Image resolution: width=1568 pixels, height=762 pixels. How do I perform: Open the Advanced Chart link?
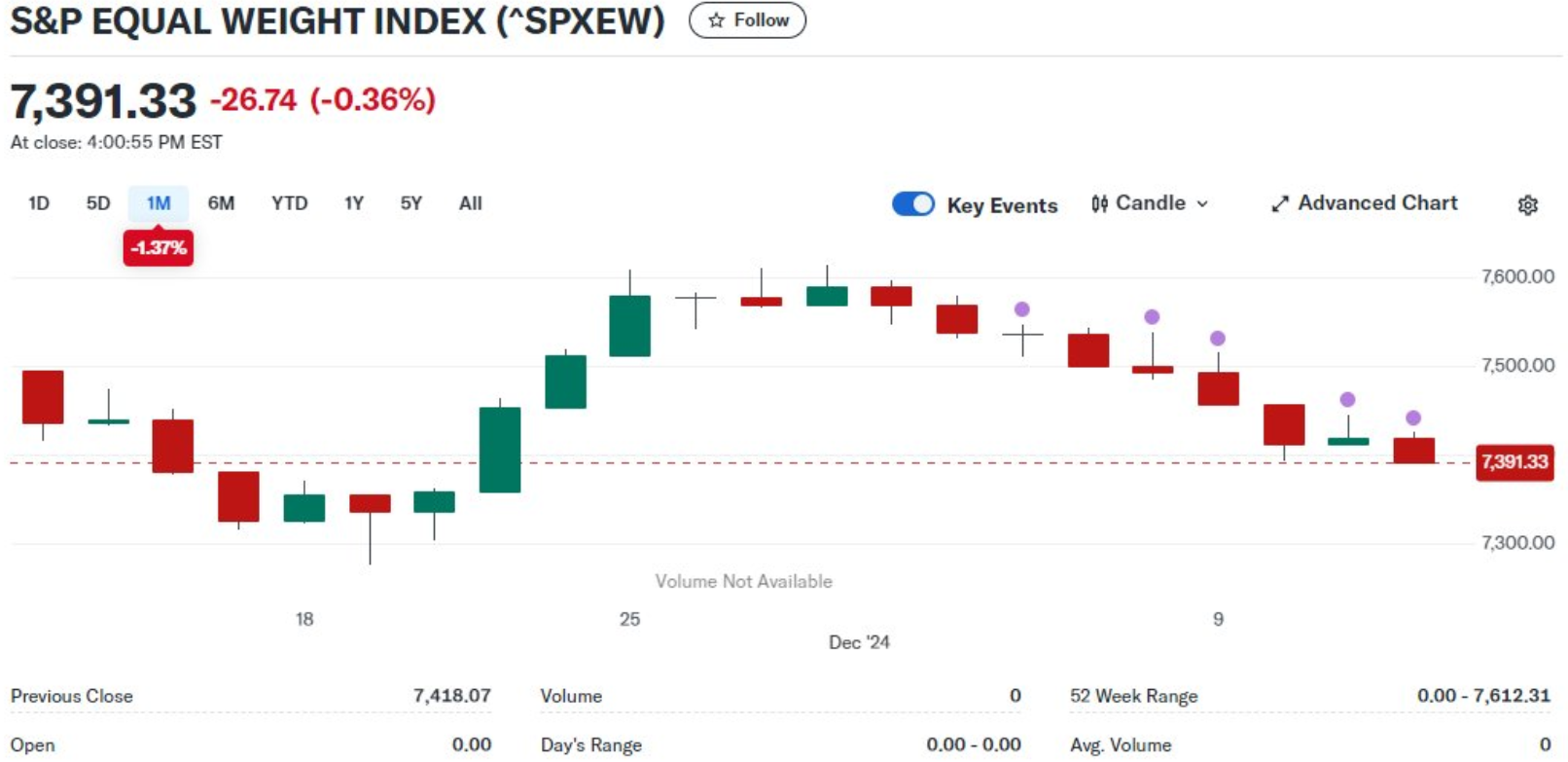(1377, 203)
